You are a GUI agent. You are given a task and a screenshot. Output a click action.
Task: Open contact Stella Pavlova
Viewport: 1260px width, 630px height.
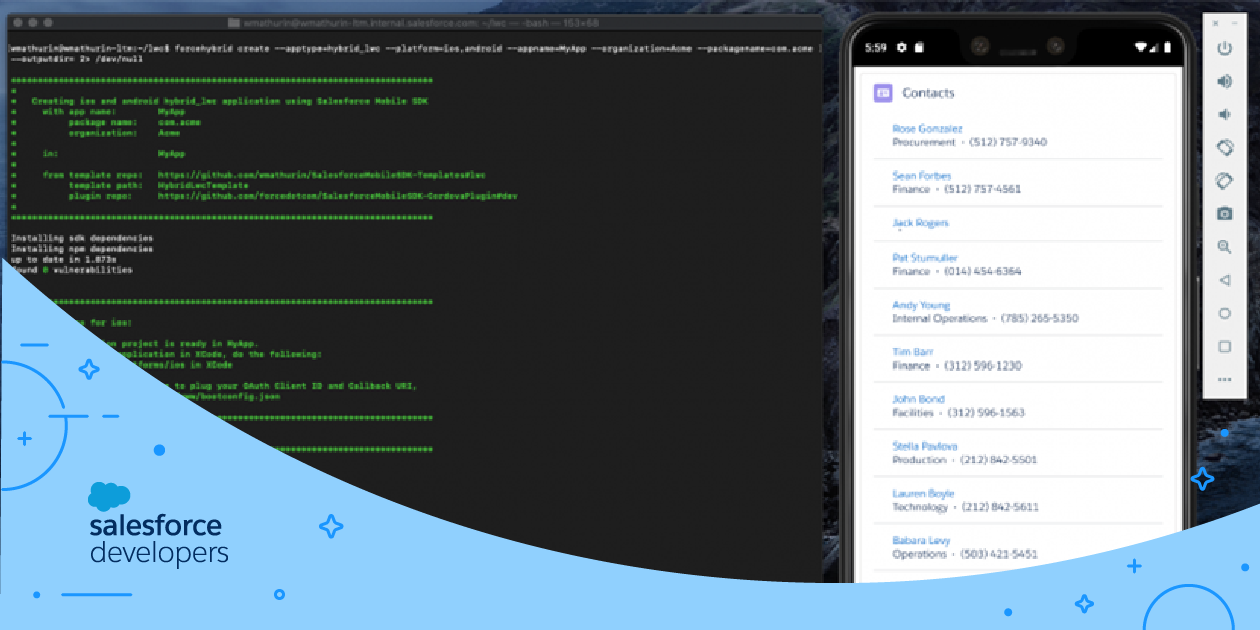924,446
